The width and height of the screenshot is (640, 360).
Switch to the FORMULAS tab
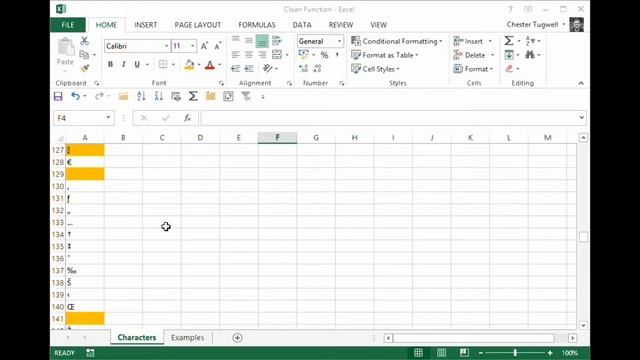coord(257,25)
